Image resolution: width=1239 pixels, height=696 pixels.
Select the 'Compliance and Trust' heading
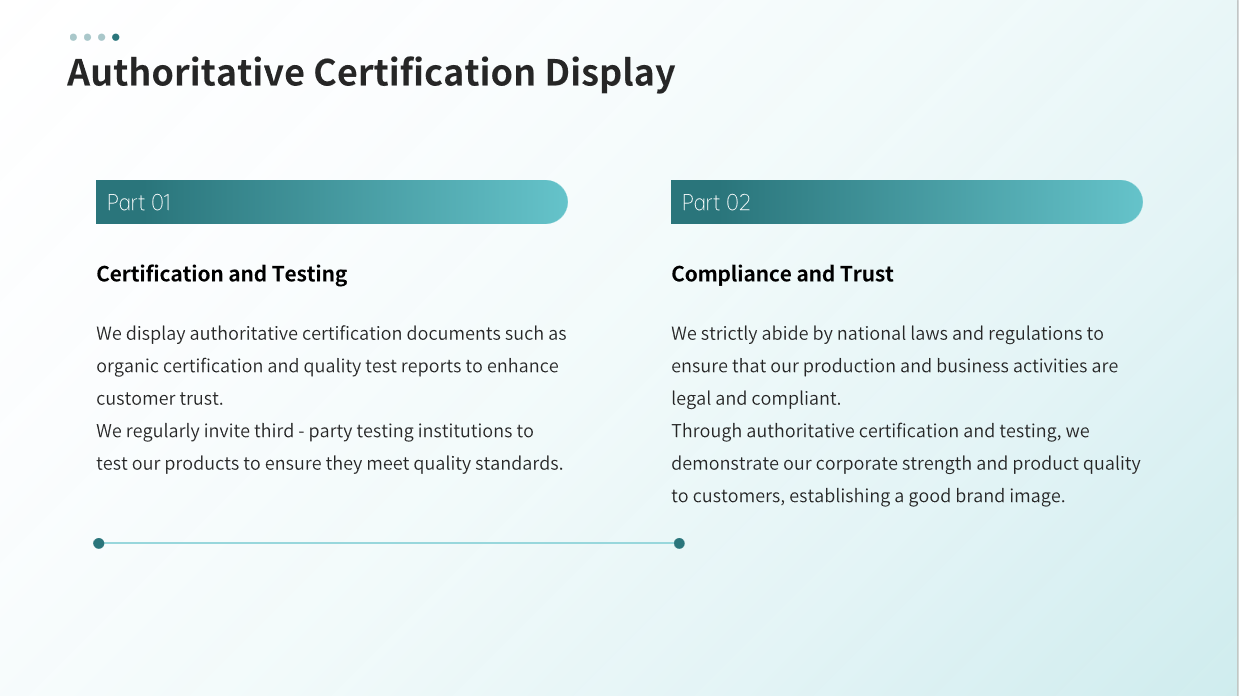(782, 274)
